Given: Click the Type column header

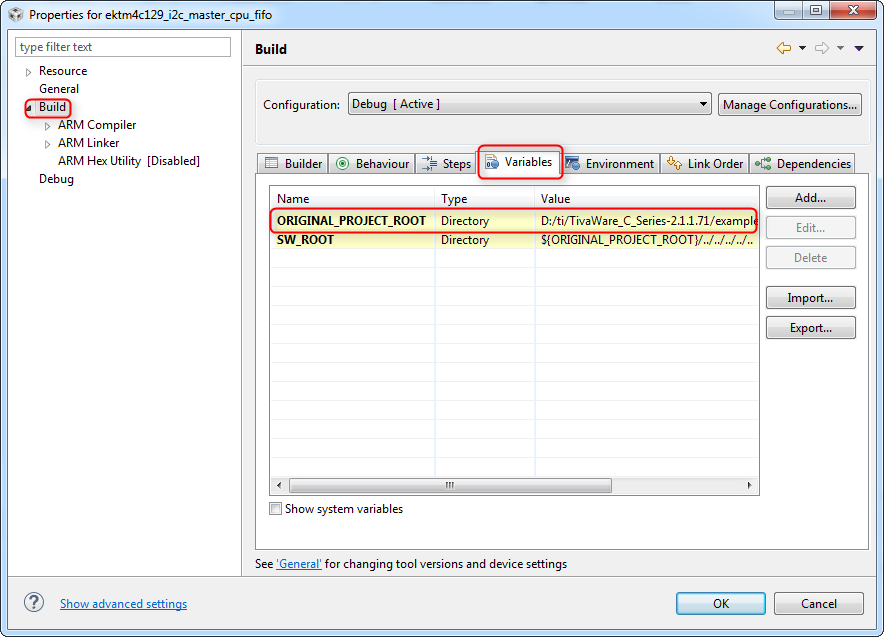Looking at the screenshot, I should point(484,198).
